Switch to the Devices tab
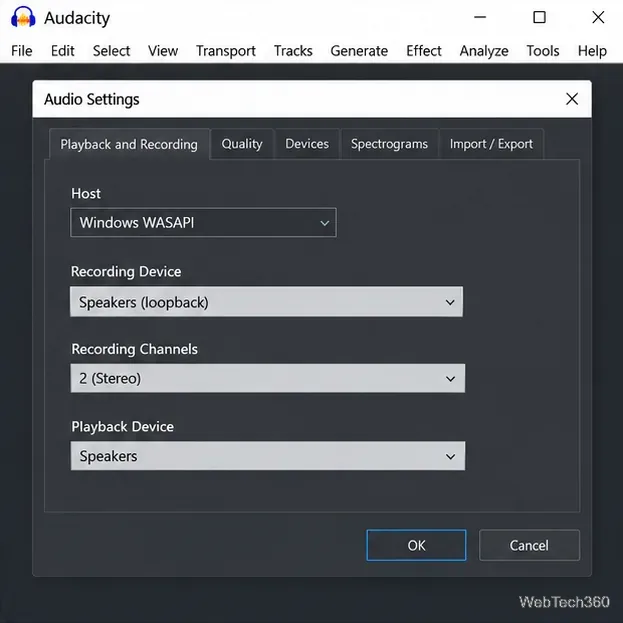This screenshot has width=623, height=623. (307, 144)
